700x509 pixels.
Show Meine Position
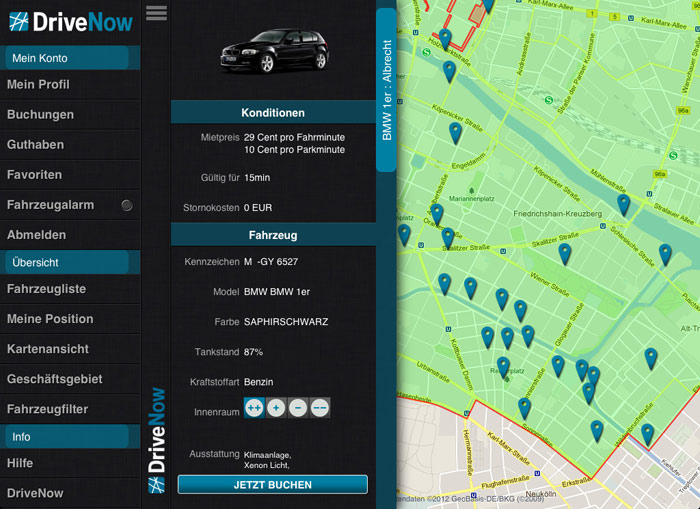coord(70,319)
